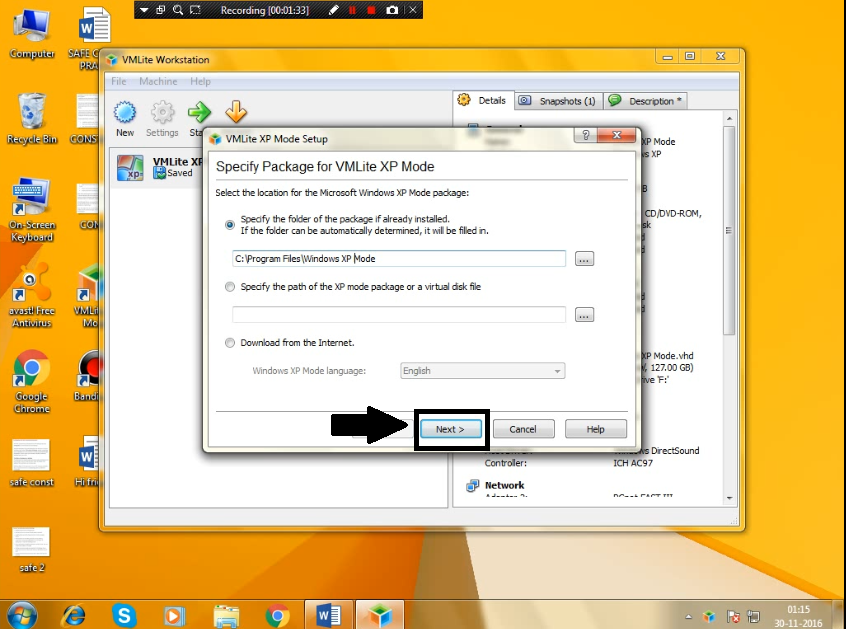Cancel the VMLite XP Mode Setup
This screenshot has width=846, height=629.
[523, 428]
